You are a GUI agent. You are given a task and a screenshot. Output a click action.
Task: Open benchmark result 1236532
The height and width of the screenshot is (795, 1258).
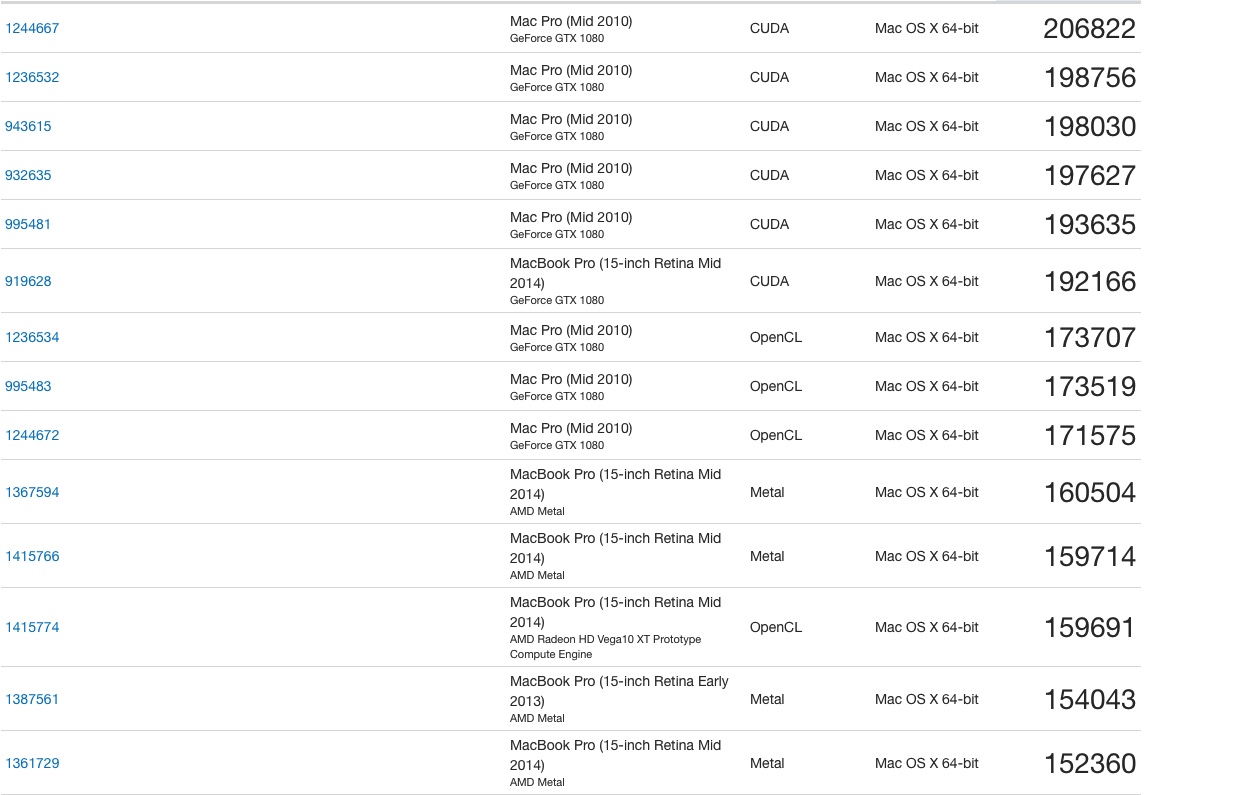[x=32, y=78]
